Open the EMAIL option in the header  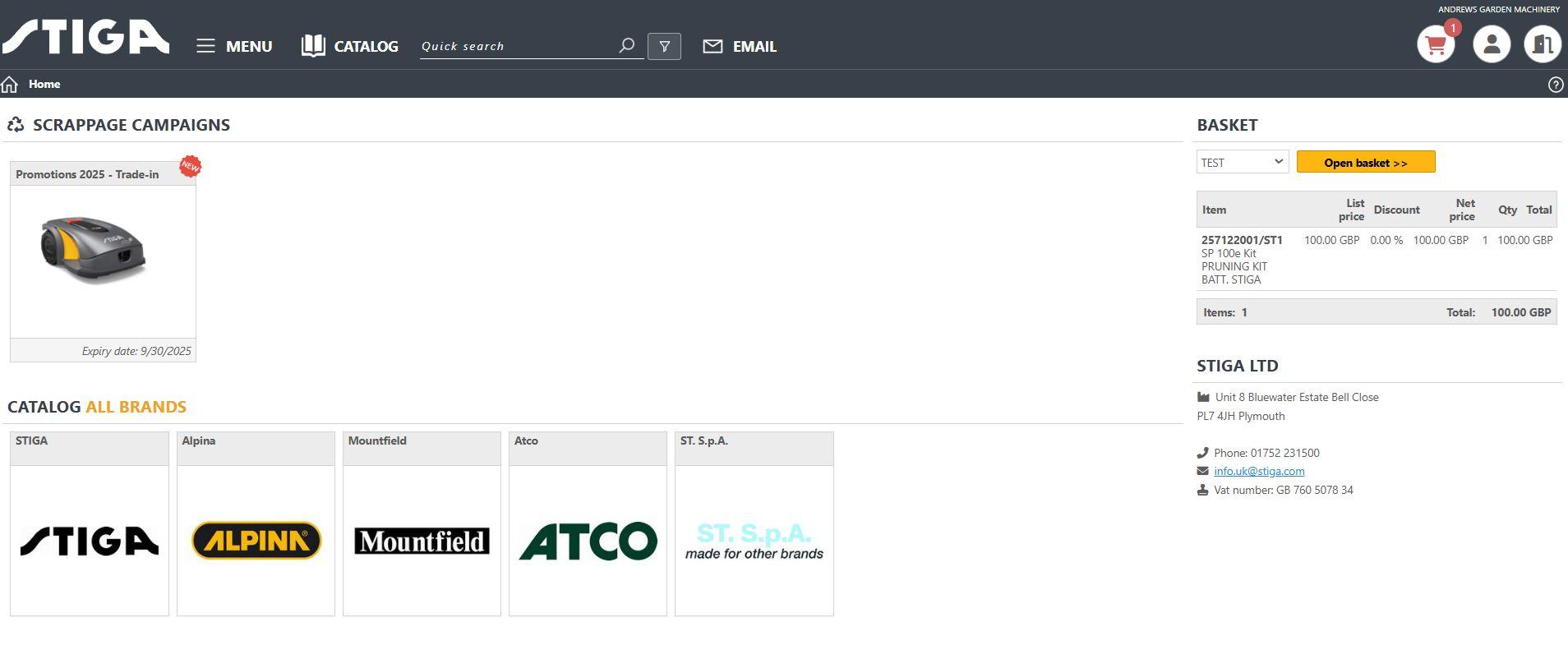point(740,46)
